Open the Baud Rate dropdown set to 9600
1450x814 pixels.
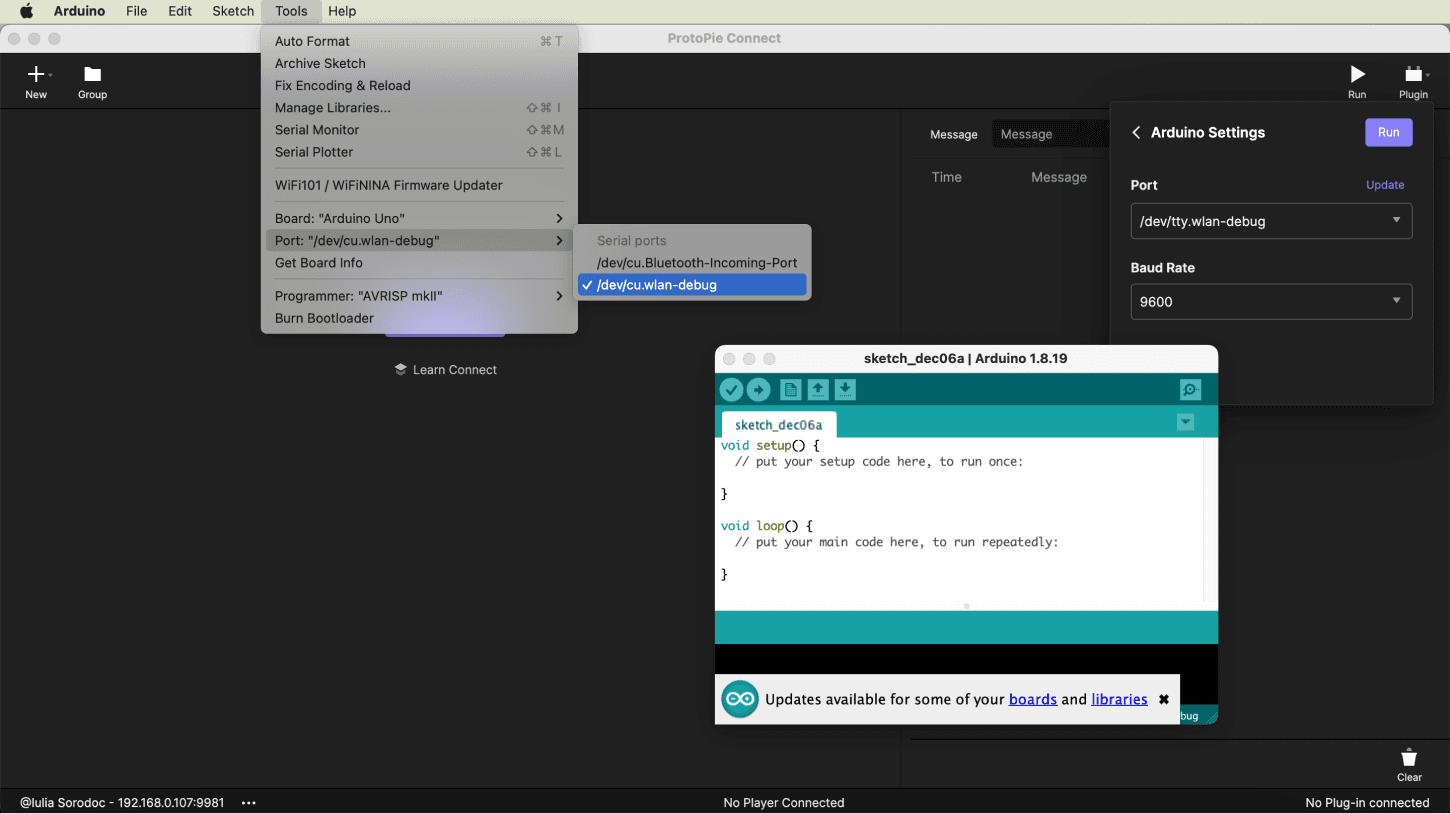point(1270,301)
